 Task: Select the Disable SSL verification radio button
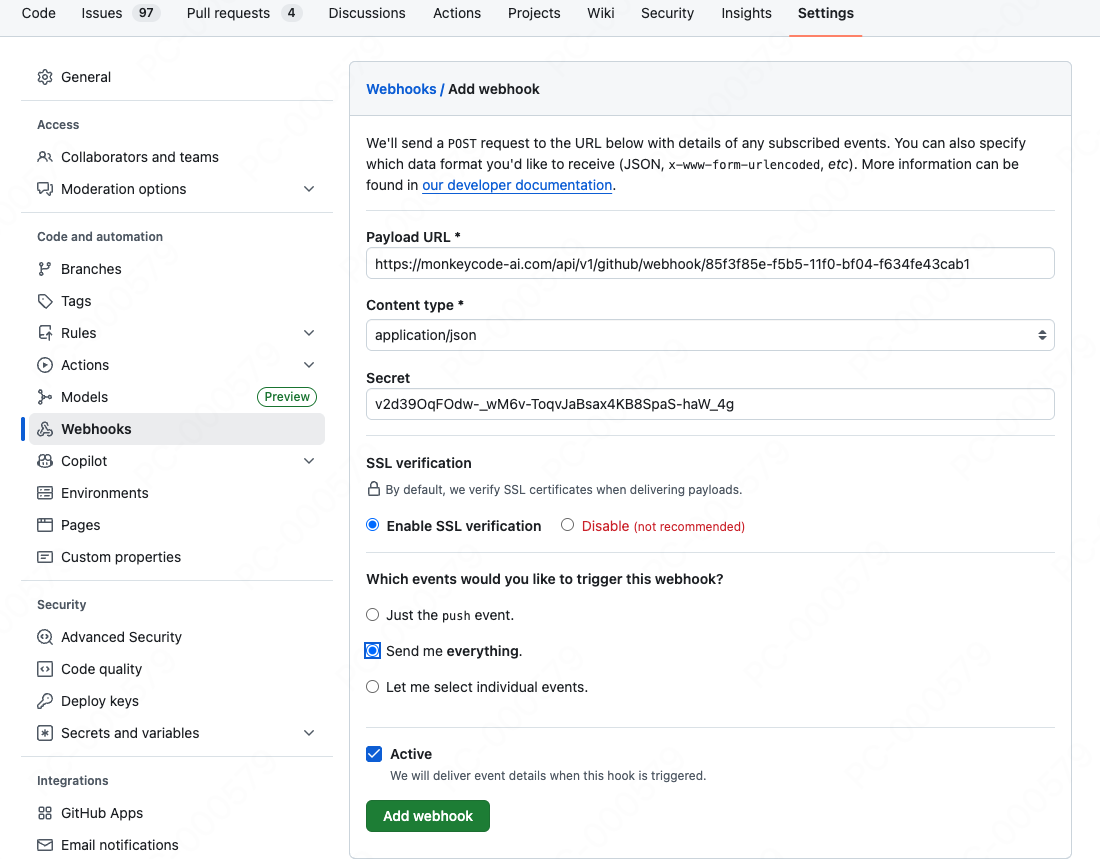[x=568, y=525]
